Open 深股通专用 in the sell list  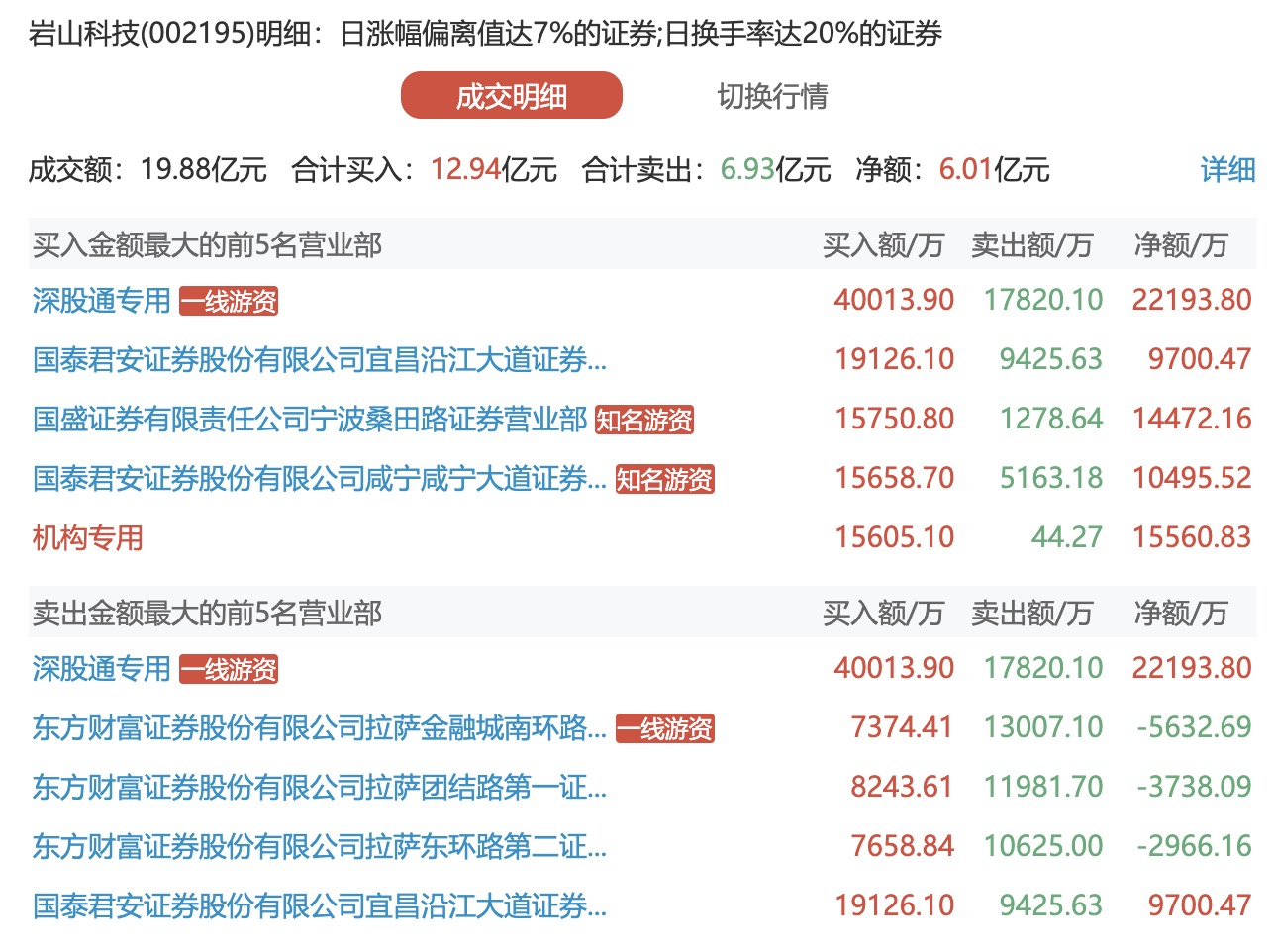click(101, 668)
